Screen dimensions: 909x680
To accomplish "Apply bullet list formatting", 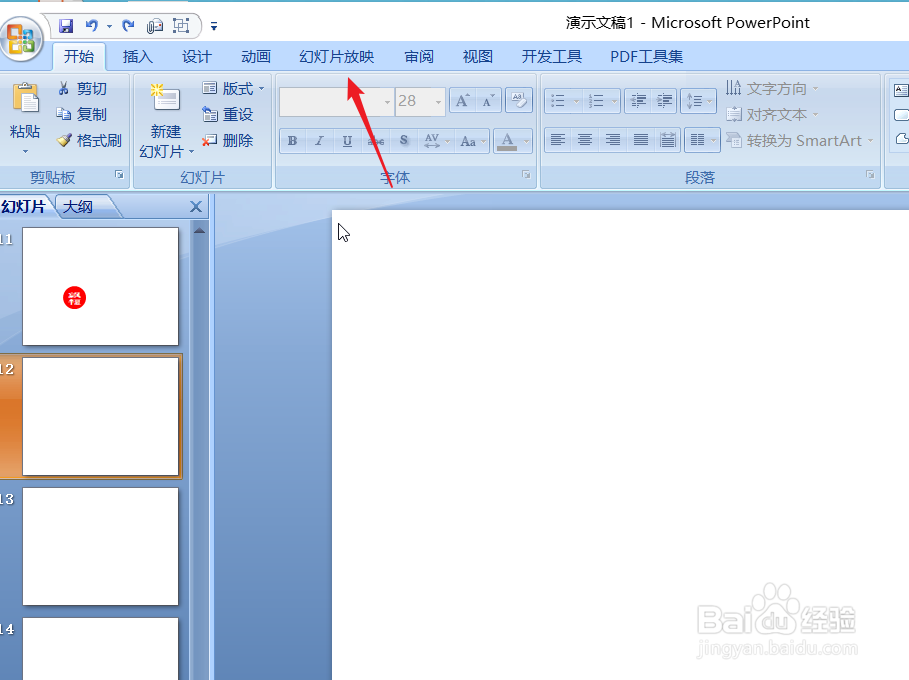I will (x=558, y=101).
